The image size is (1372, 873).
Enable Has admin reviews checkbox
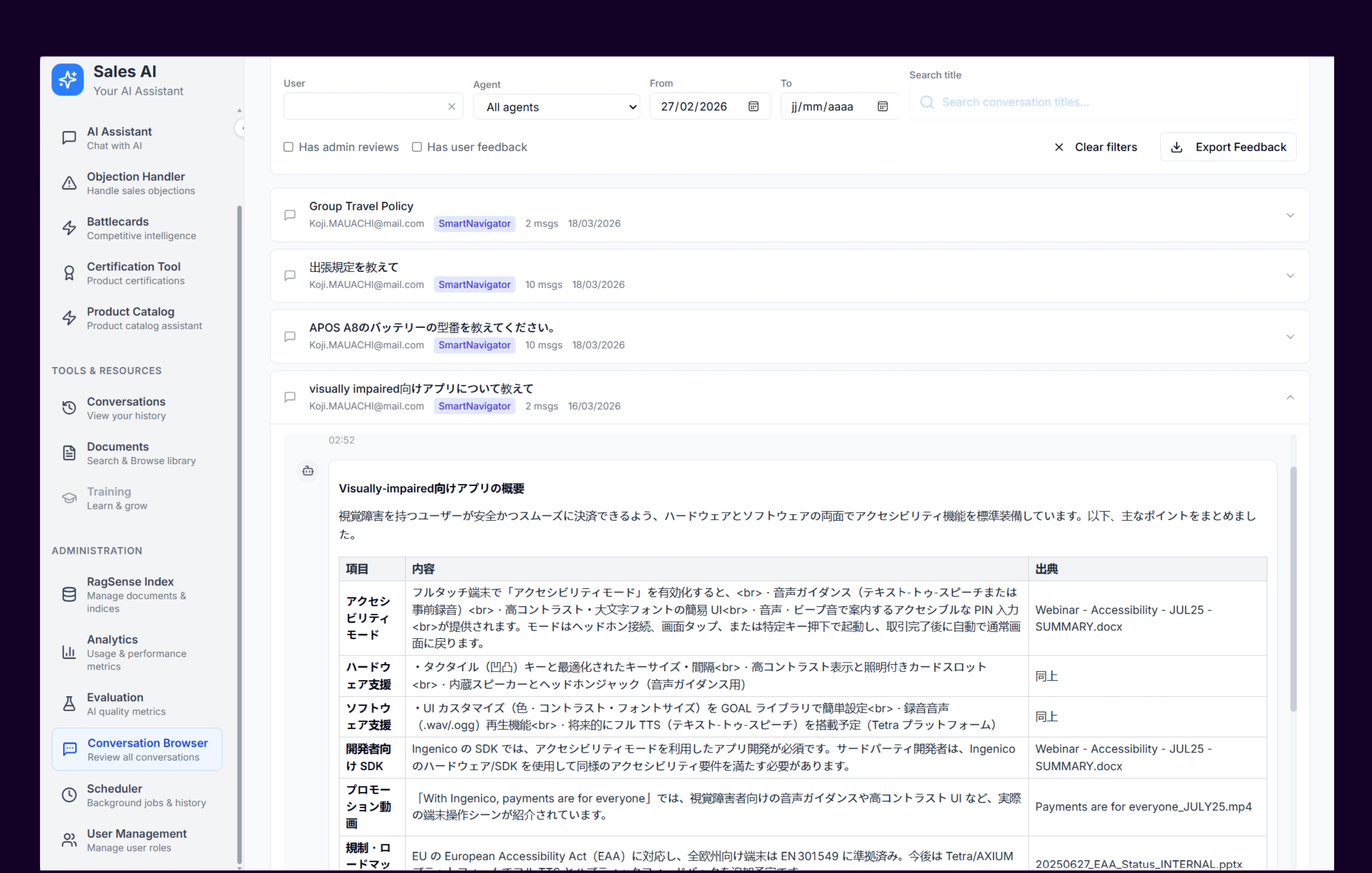pos(288,147)
